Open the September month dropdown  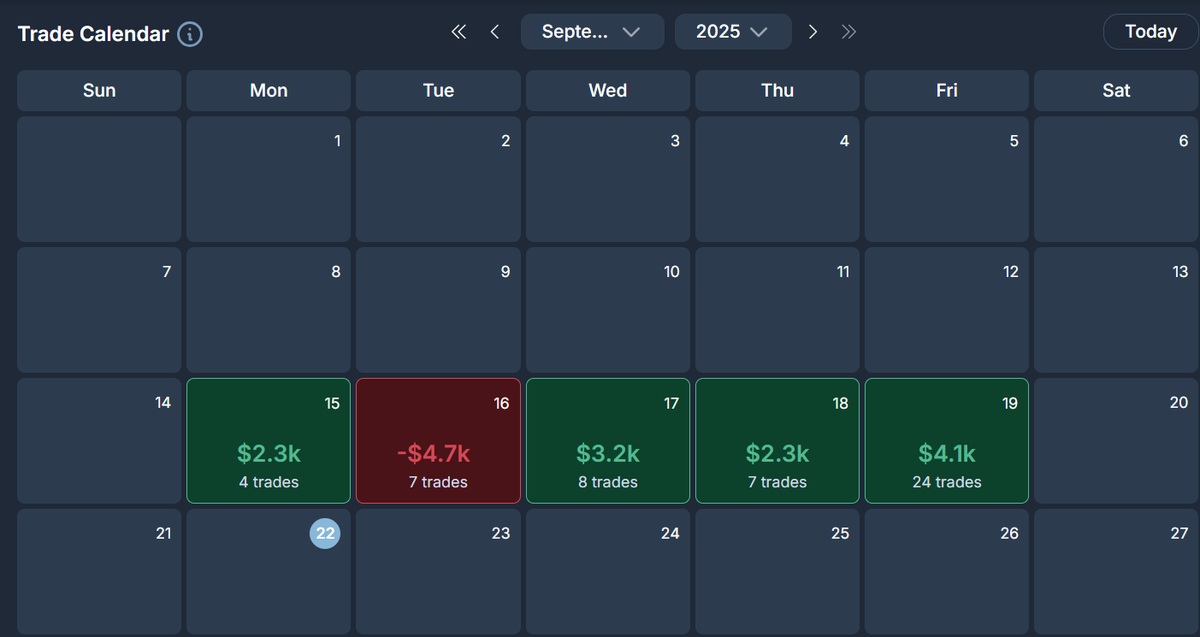pyautogui.click(x=592, y=32)
